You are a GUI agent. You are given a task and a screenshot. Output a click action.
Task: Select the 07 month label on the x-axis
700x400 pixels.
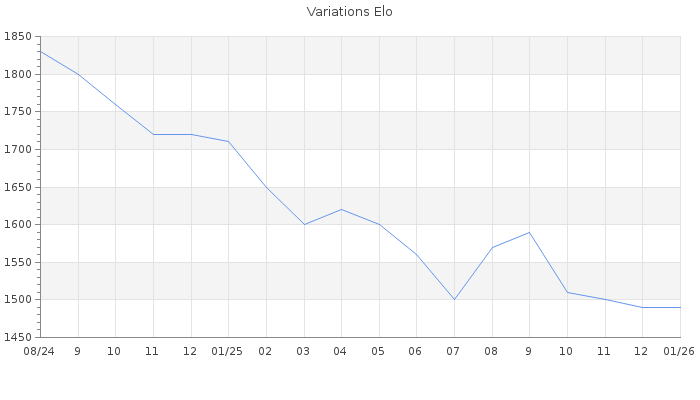(454, 351)
